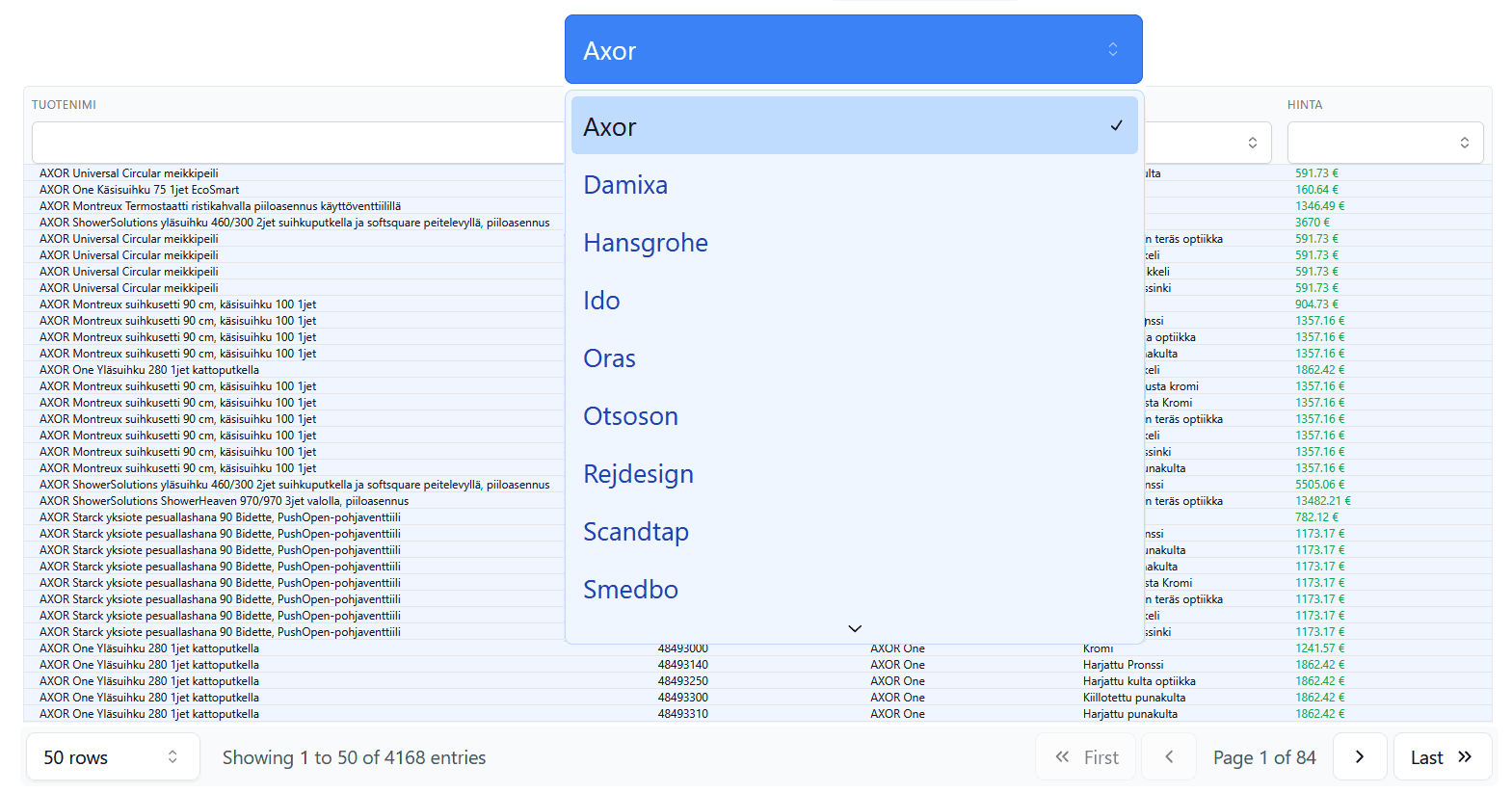Select Damixa from the brand list
Viewport: 1512px width, 793px height.
[625, 185]
